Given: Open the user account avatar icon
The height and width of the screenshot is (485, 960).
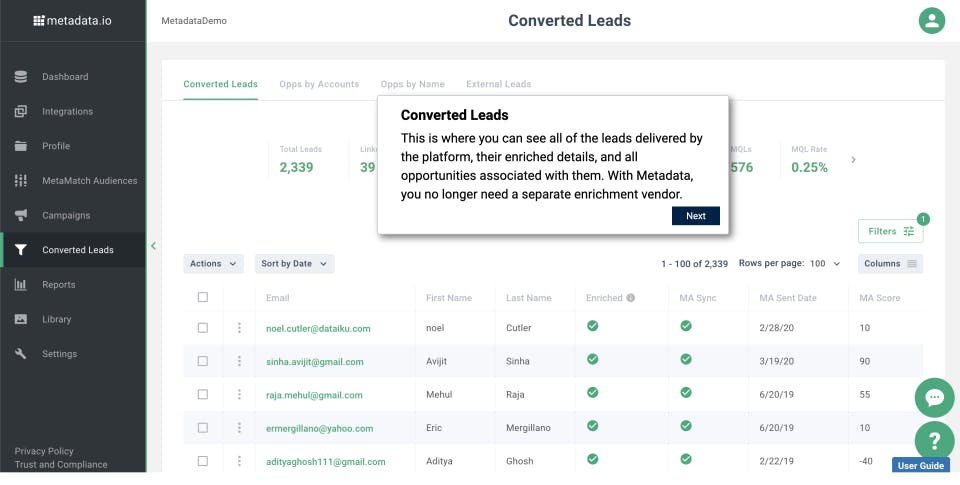Looking at the screenshot, I should 932,21.
